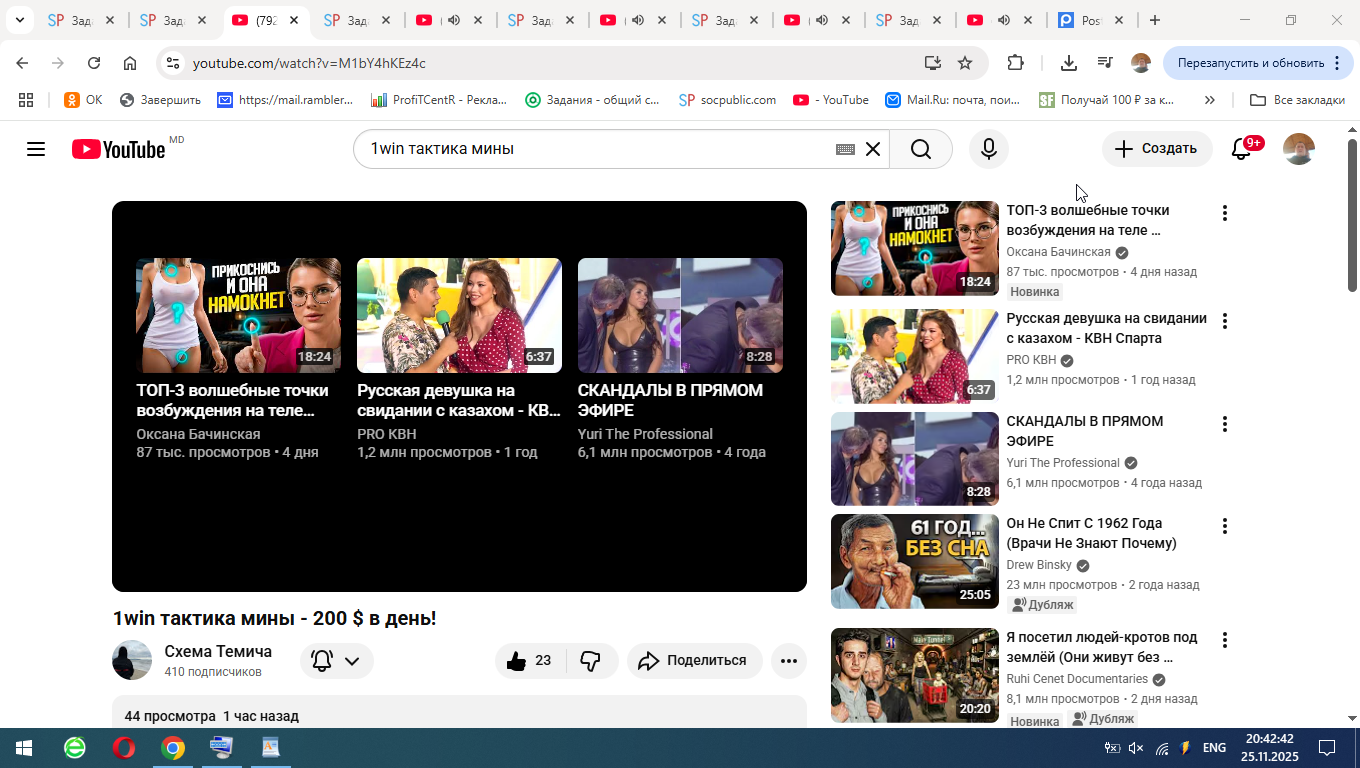Screen dimensions: 1360x768
Task: Click Создать button
Action: click(1157, 149)
